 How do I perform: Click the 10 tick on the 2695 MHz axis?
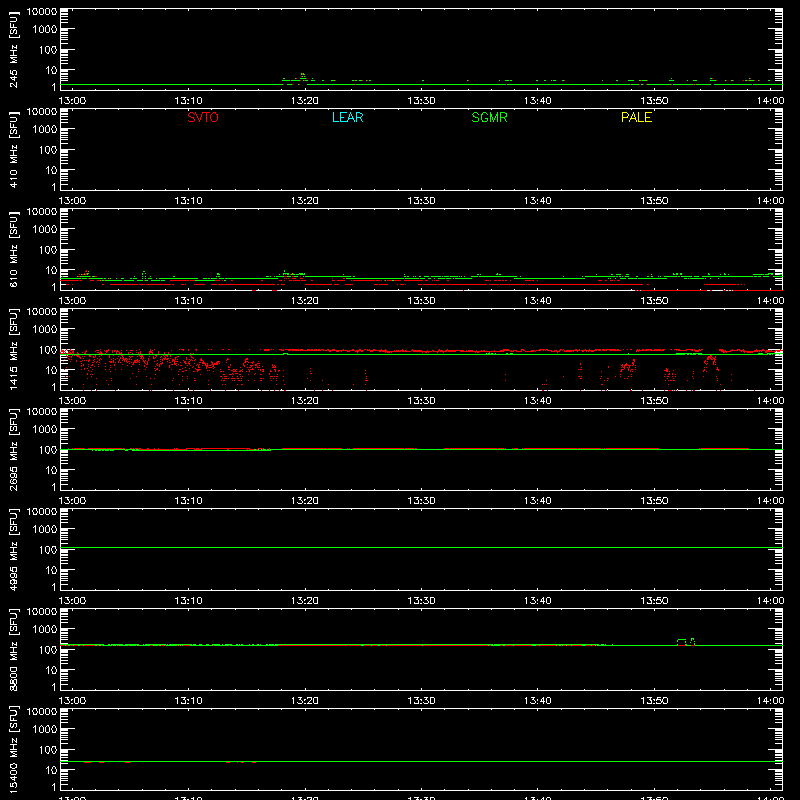coord(51,470)
